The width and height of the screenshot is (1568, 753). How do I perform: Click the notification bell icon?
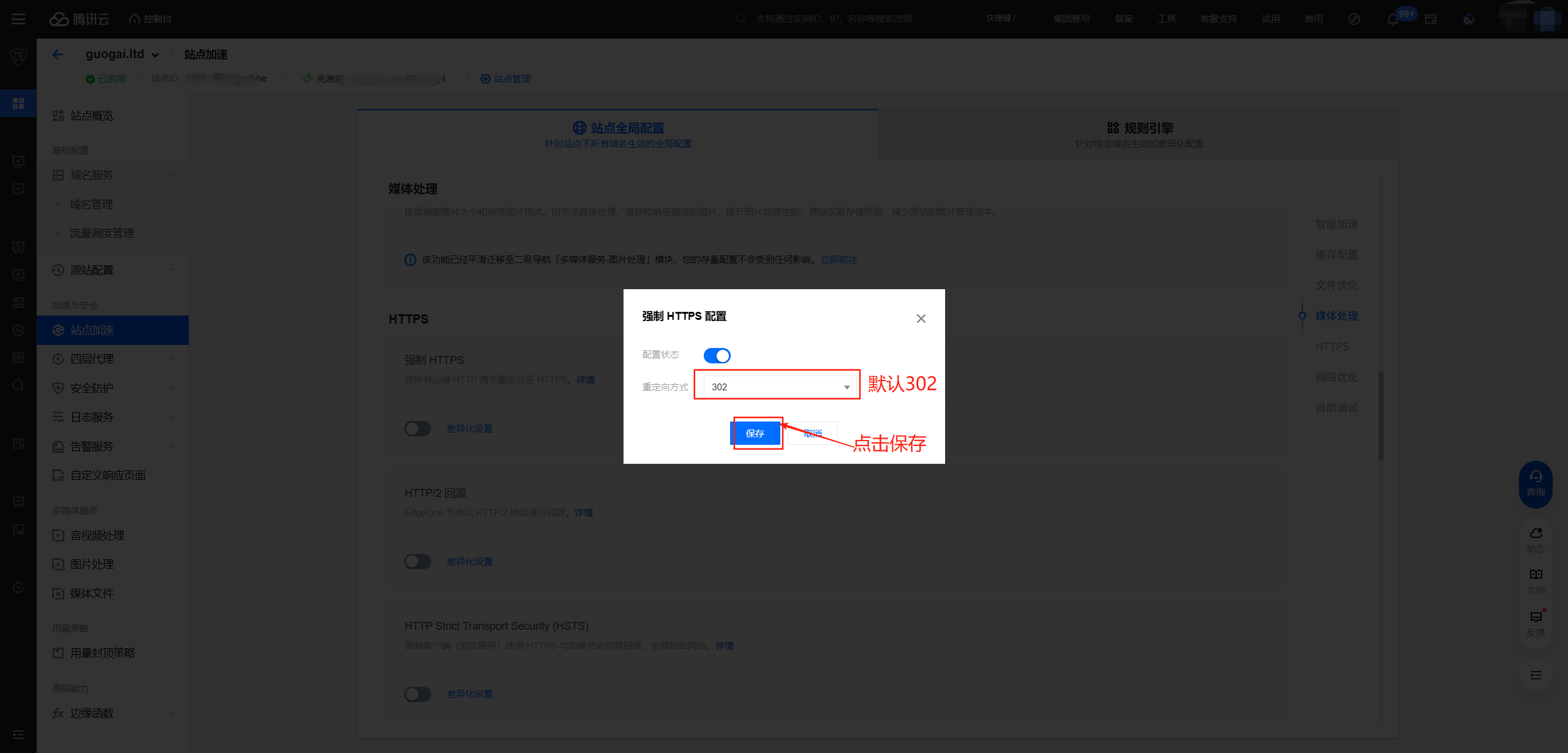1392,19
